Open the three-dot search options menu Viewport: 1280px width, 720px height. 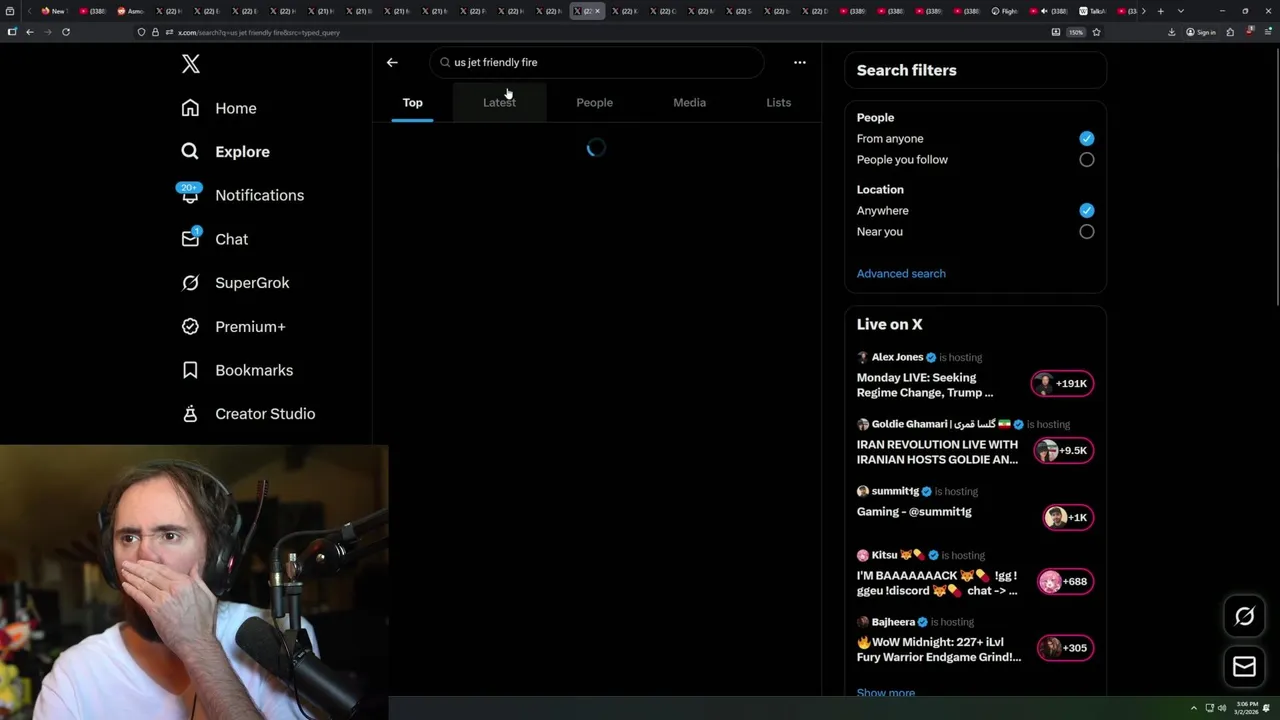click(x=799, y=62)
